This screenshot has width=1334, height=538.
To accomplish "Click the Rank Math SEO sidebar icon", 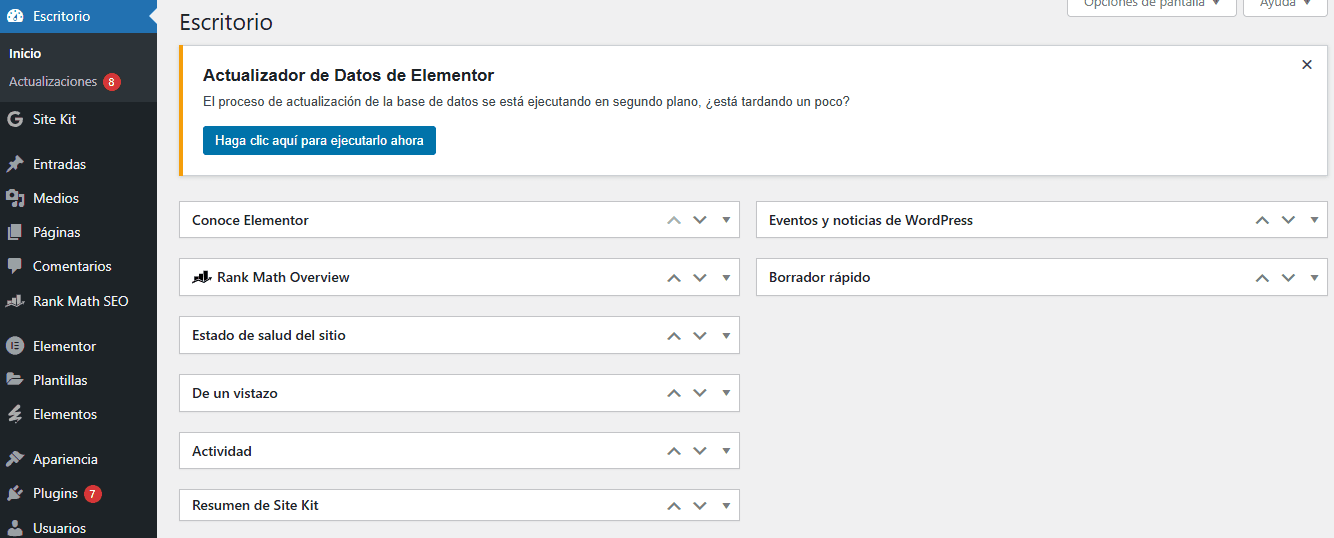I will click(x=15, y=301).
